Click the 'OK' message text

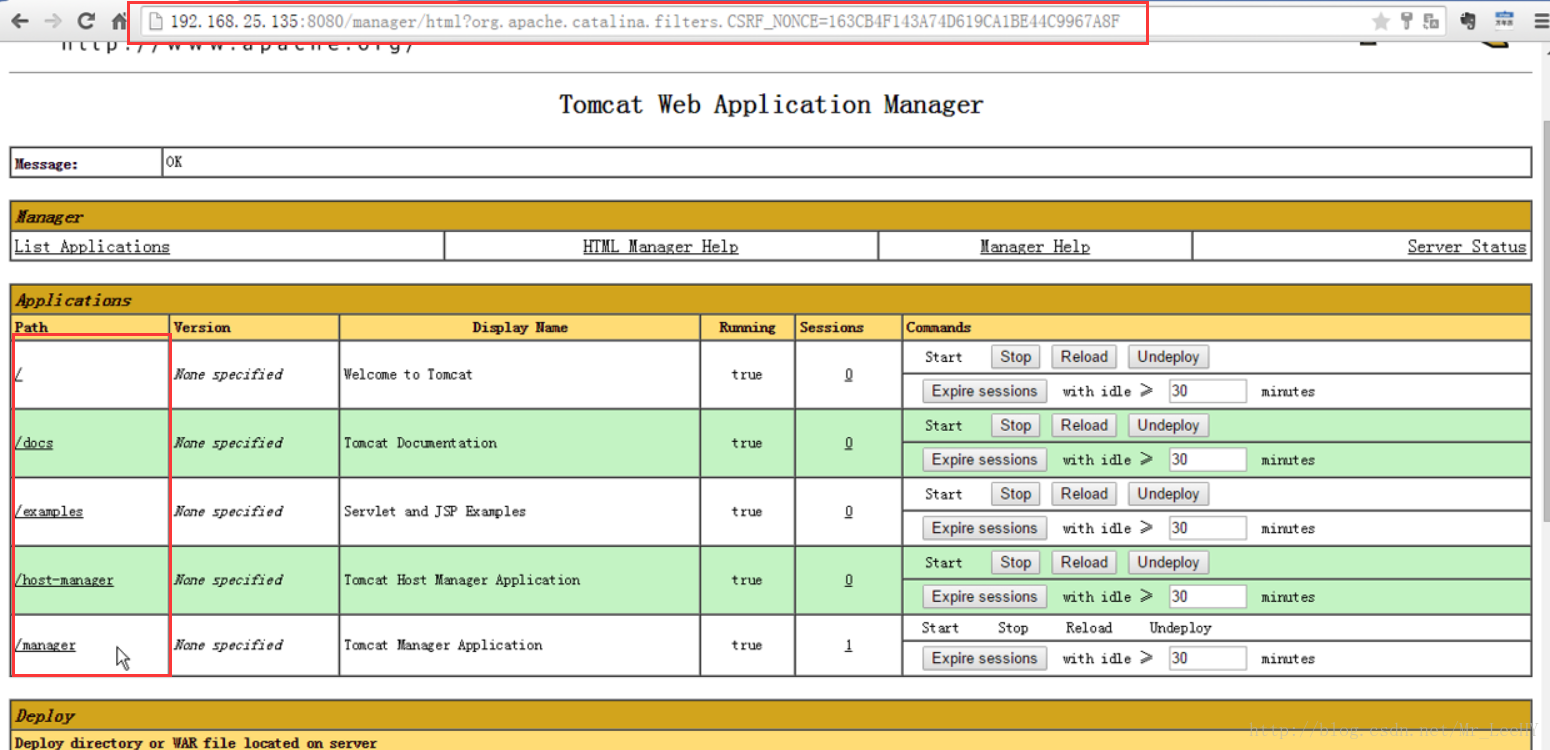(x=174, y=162)
